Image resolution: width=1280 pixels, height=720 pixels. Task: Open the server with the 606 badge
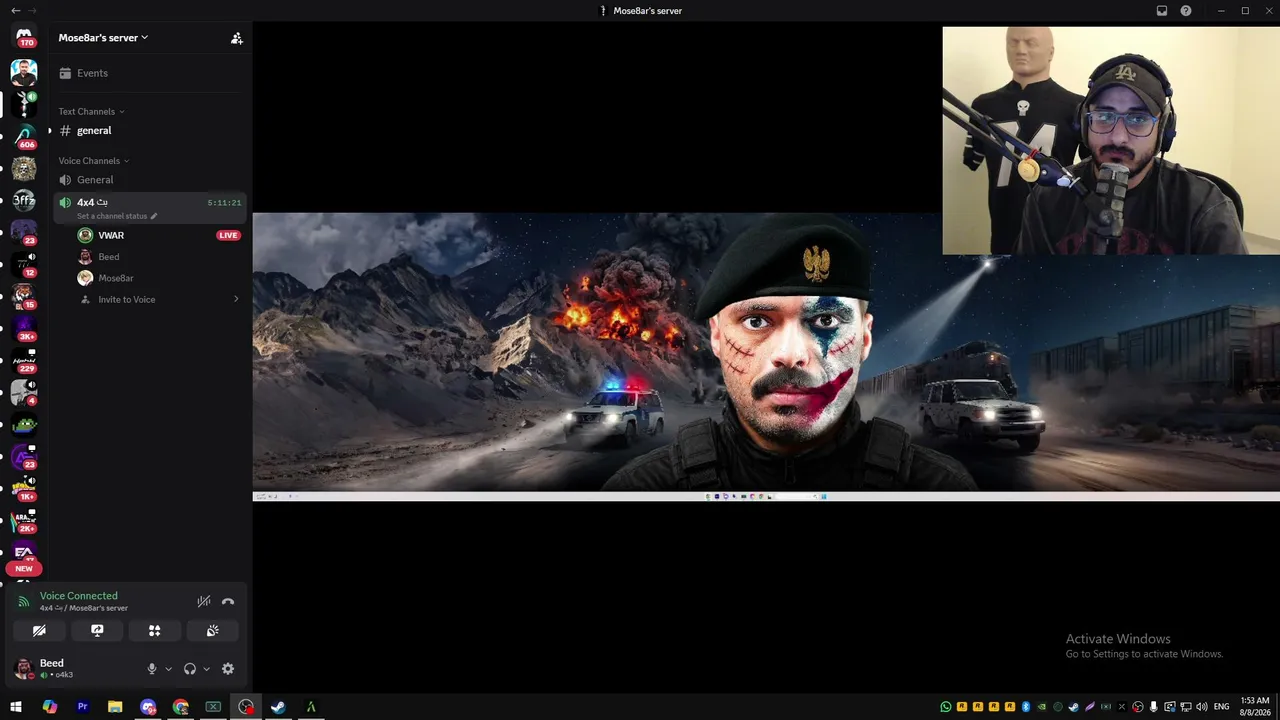24,136
